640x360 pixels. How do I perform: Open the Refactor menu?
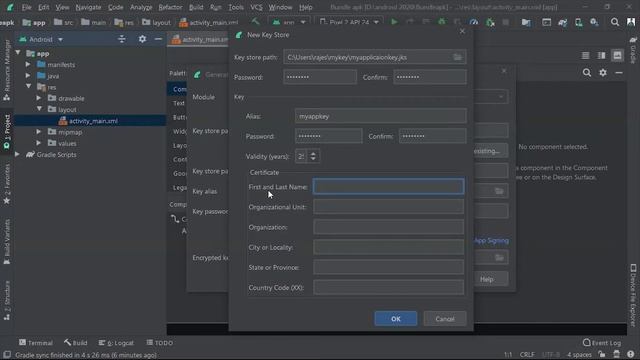click(x=170, y=7)
